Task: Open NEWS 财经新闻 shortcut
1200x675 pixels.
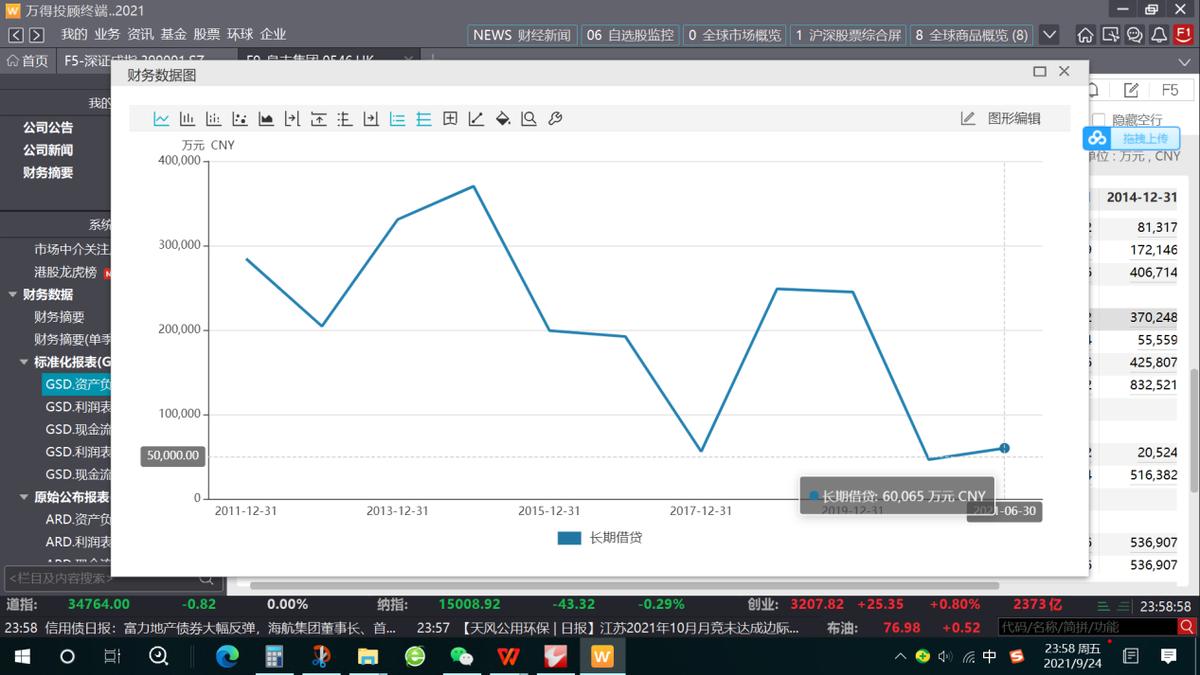Action: pyautogui.click(x=521, y=35)
